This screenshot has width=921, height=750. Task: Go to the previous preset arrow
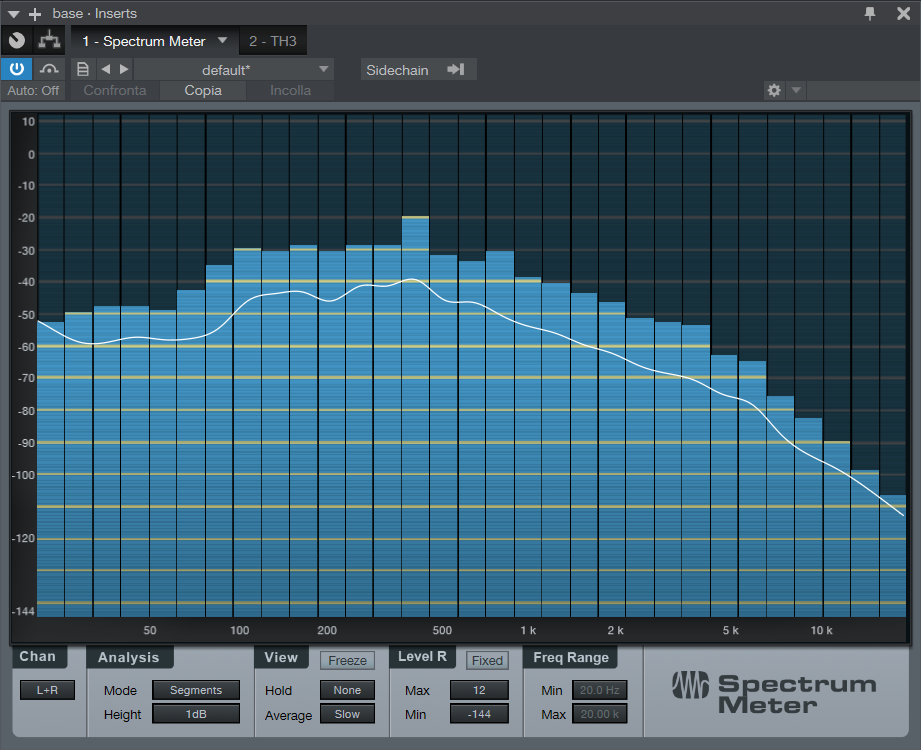[105, 69]
